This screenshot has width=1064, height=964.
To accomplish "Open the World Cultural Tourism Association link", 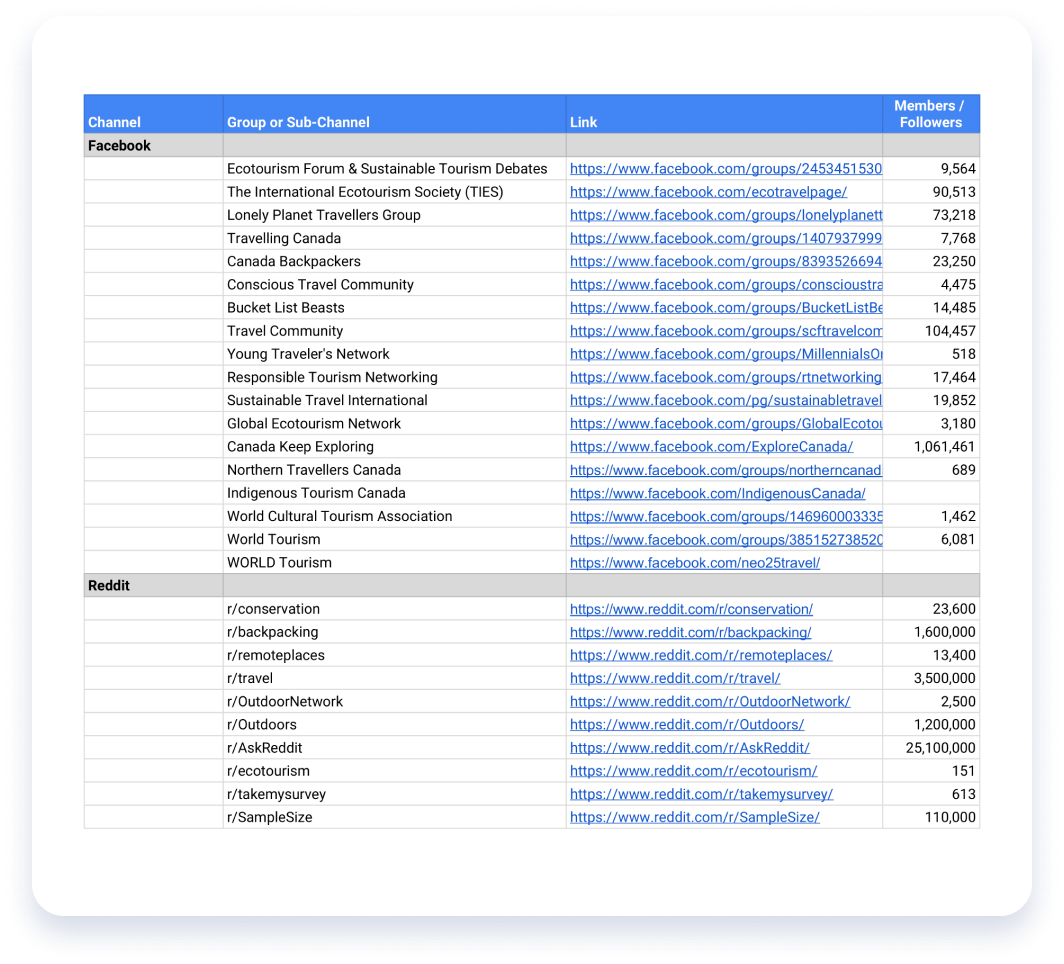I will point(725,516).
